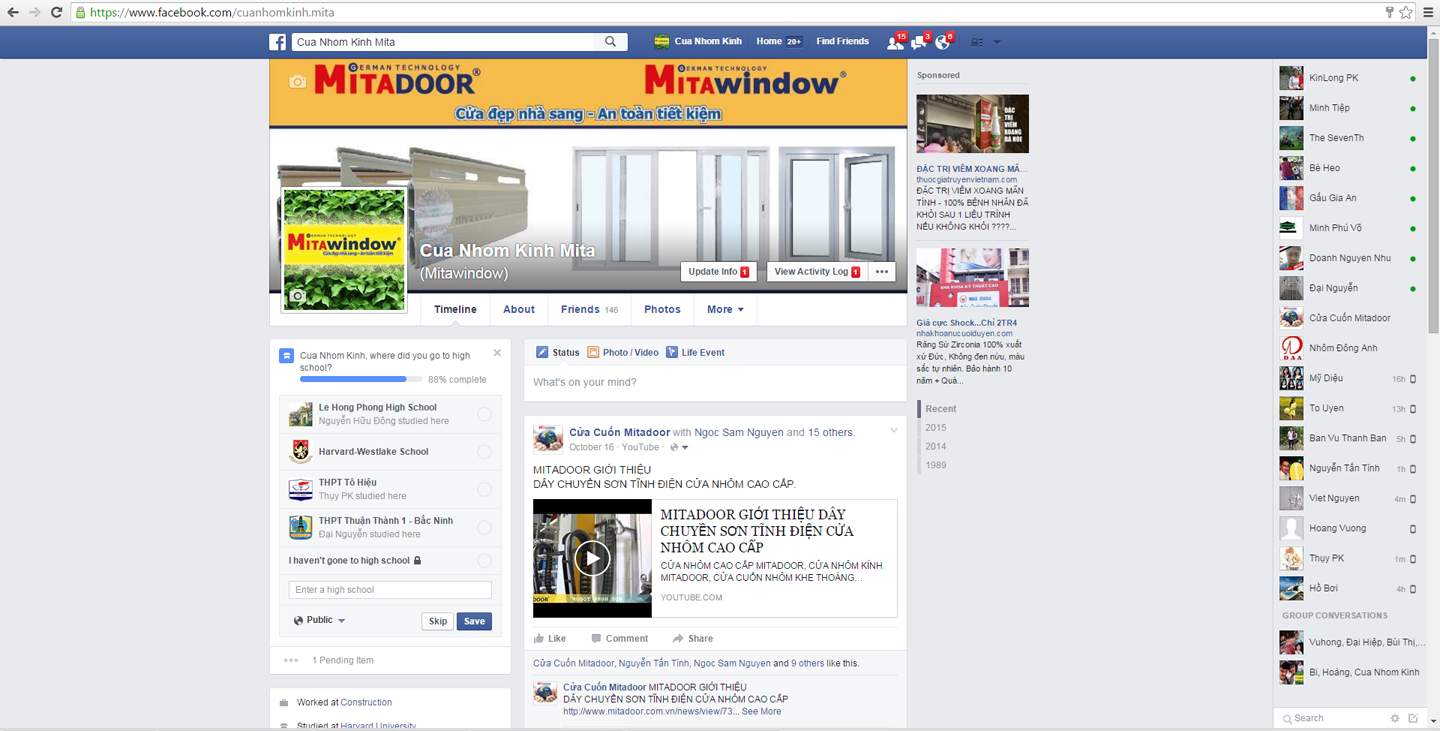Open the privacy shortcuts lock icon
Viewport: 1440px width, 731px height.
click(x=977, y=42)
